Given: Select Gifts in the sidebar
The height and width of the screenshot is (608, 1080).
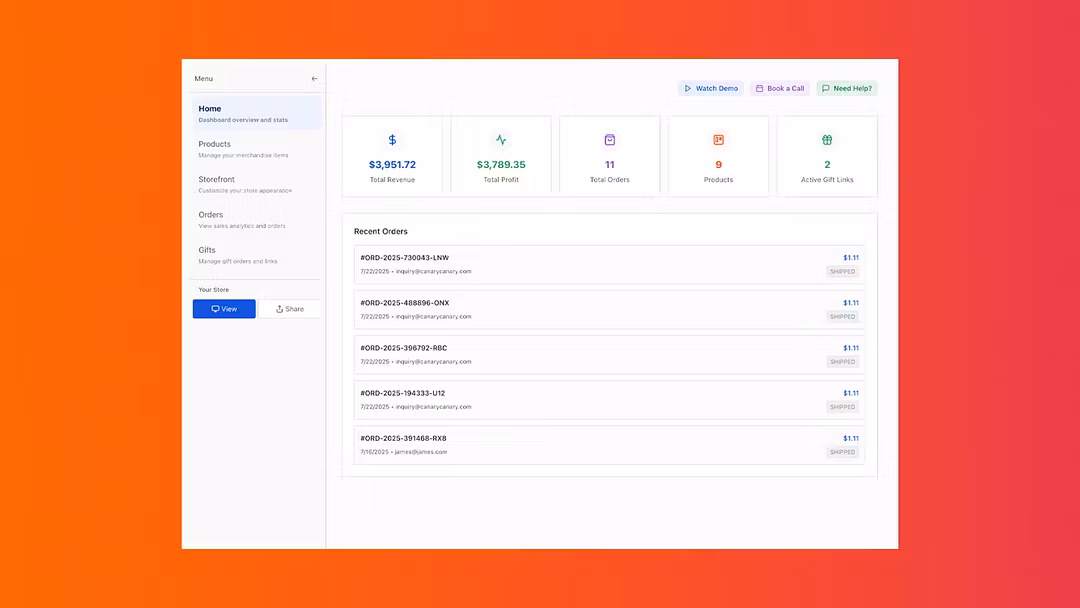Looking at the screenshot, I should pos(256,255).
